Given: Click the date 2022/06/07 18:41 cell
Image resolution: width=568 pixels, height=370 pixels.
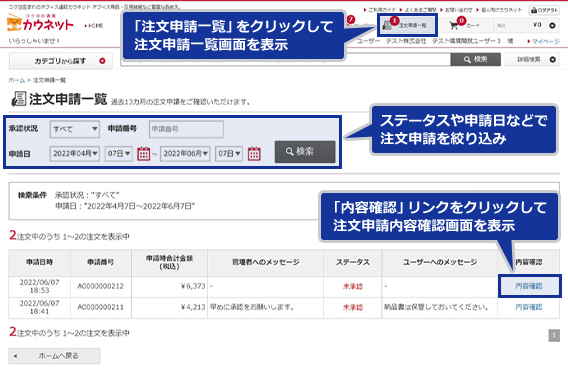Looking at the screenshot, I should [39, 307].
